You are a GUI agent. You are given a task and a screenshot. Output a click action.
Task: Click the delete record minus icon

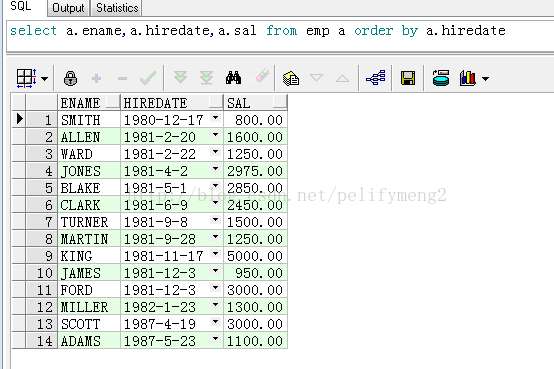(x=122, y=78)
